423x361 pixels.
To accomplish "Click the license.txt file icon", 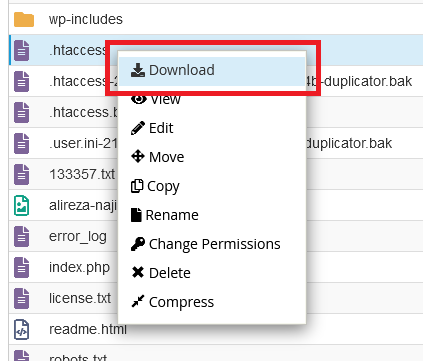I will [22, 298].
